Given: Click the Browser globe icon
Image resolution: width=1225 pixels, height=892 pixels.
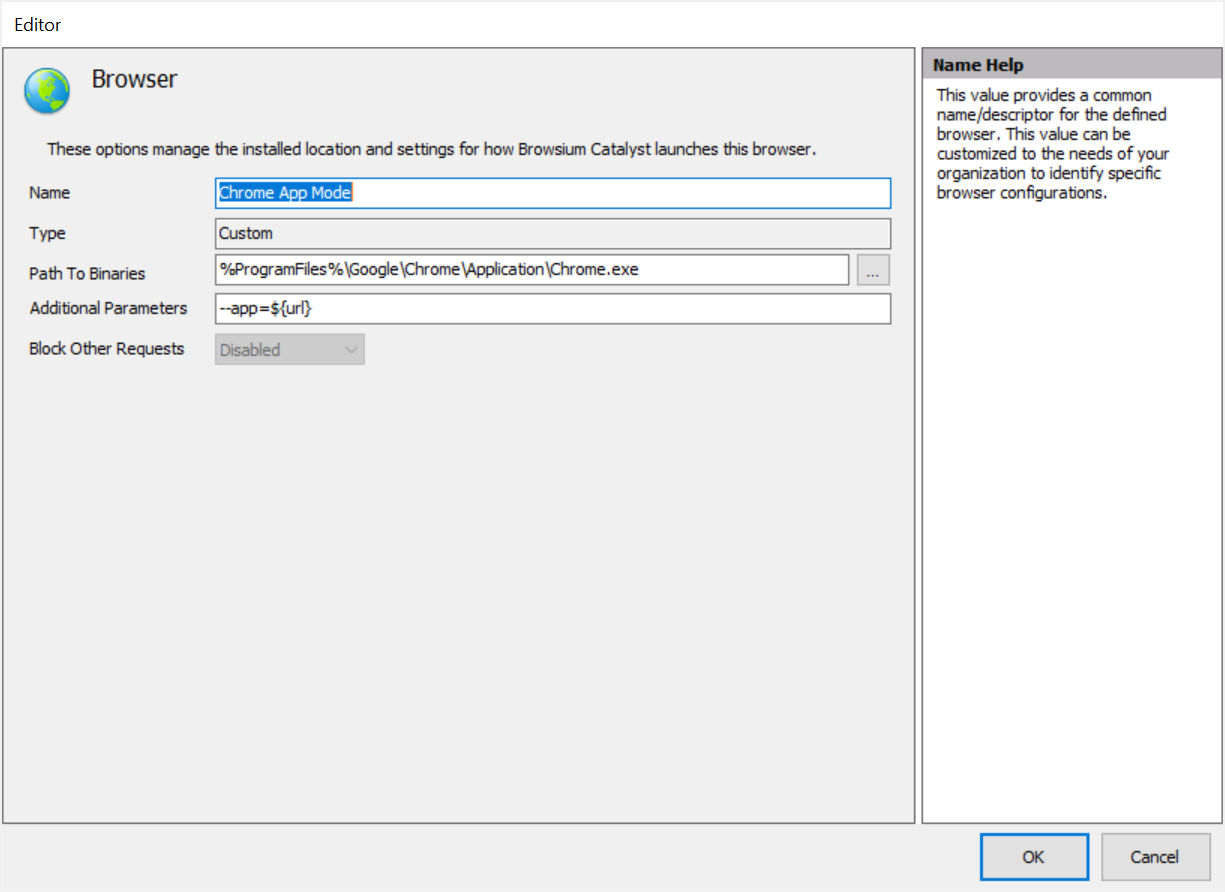Looking at the screenshot, I should tap(47, 91).
